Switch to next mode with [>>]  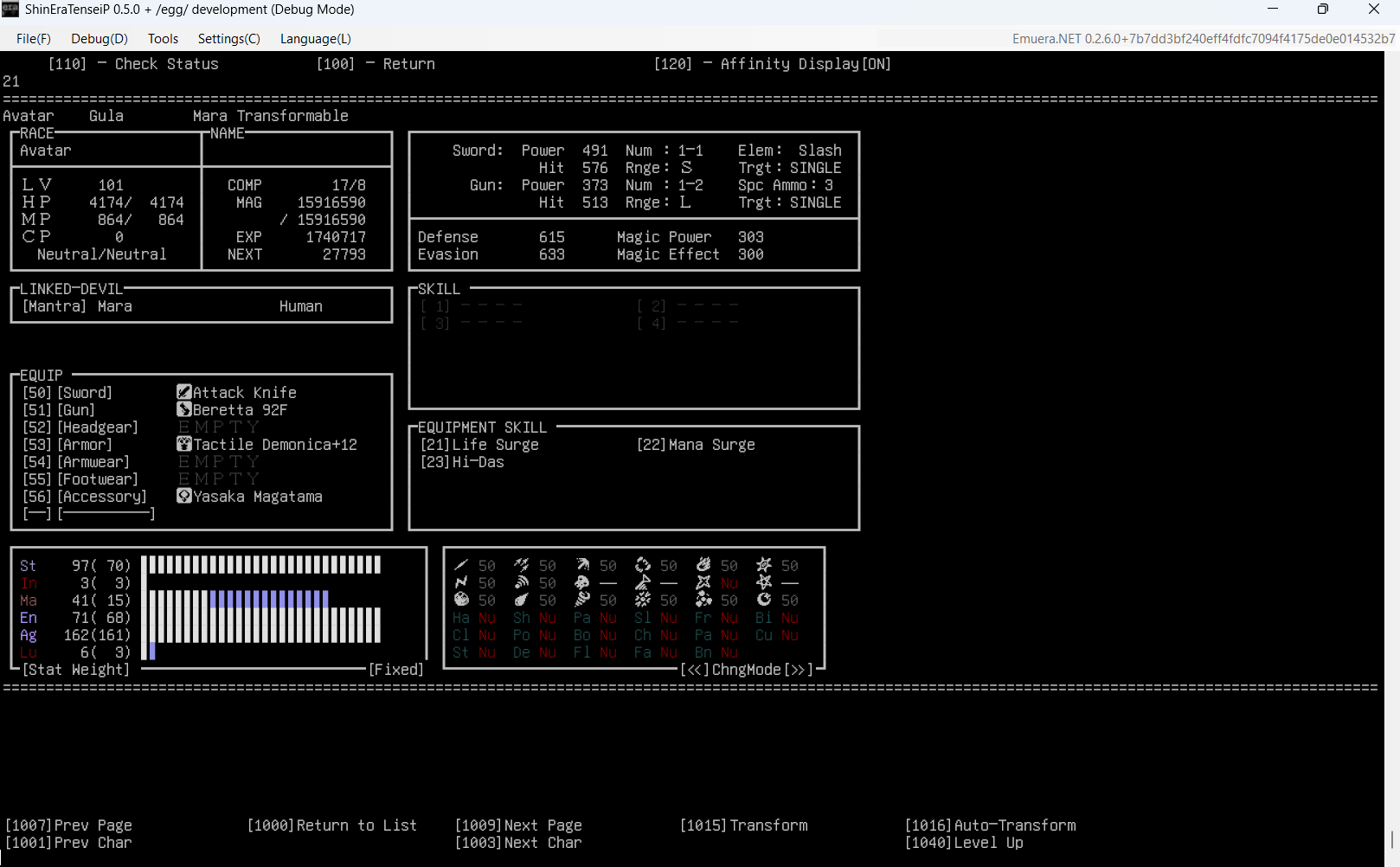point(798,670)
